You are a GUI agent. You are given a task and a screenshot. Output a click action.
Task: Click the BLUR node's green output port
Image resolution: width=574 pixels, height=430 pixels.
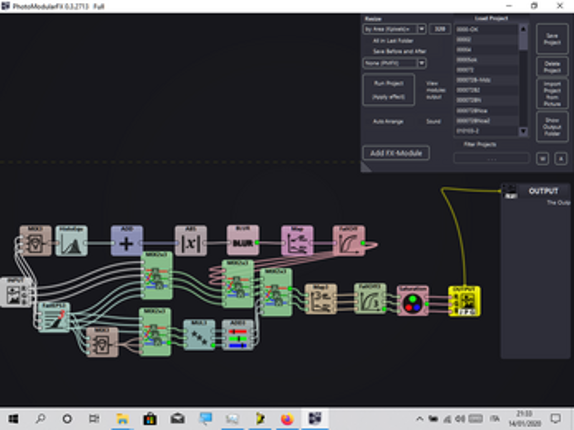(x=257, y=243)
